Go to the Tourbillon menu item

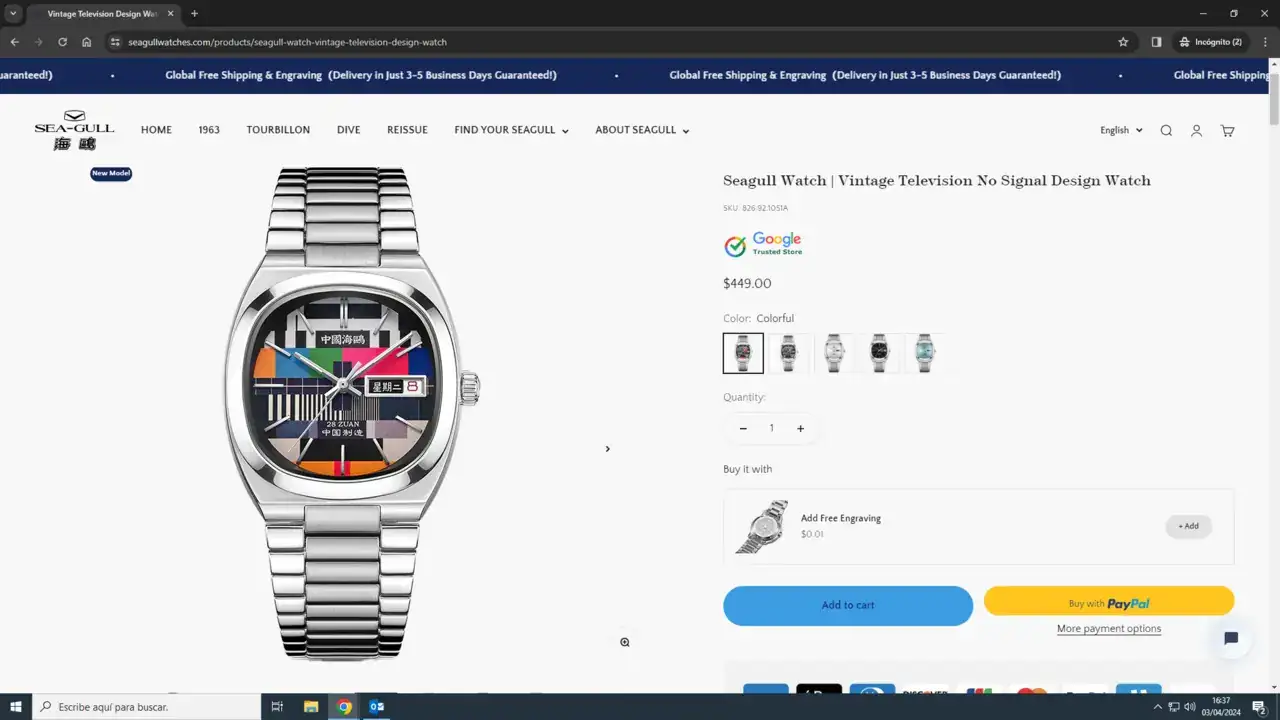pyautogui.click(x=278, y=130)
